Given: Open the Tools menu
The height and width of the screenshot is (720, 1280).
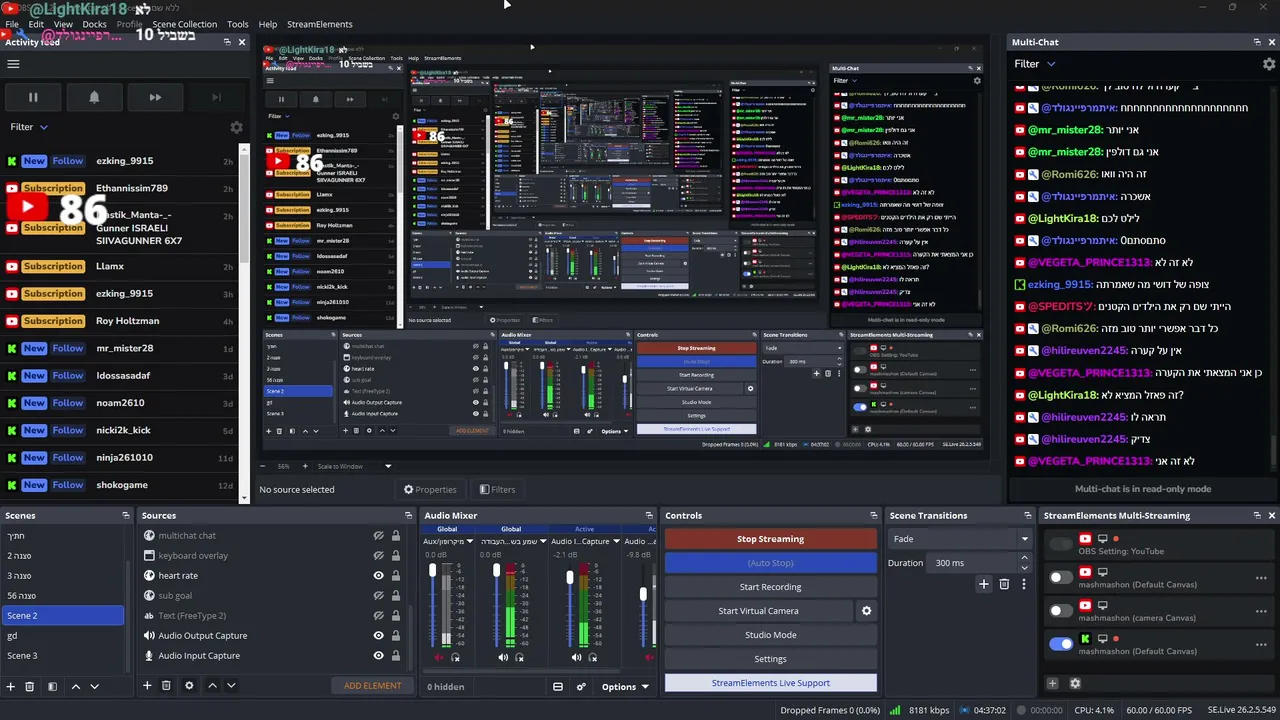Looking at the screenshot, I should 238,24.
